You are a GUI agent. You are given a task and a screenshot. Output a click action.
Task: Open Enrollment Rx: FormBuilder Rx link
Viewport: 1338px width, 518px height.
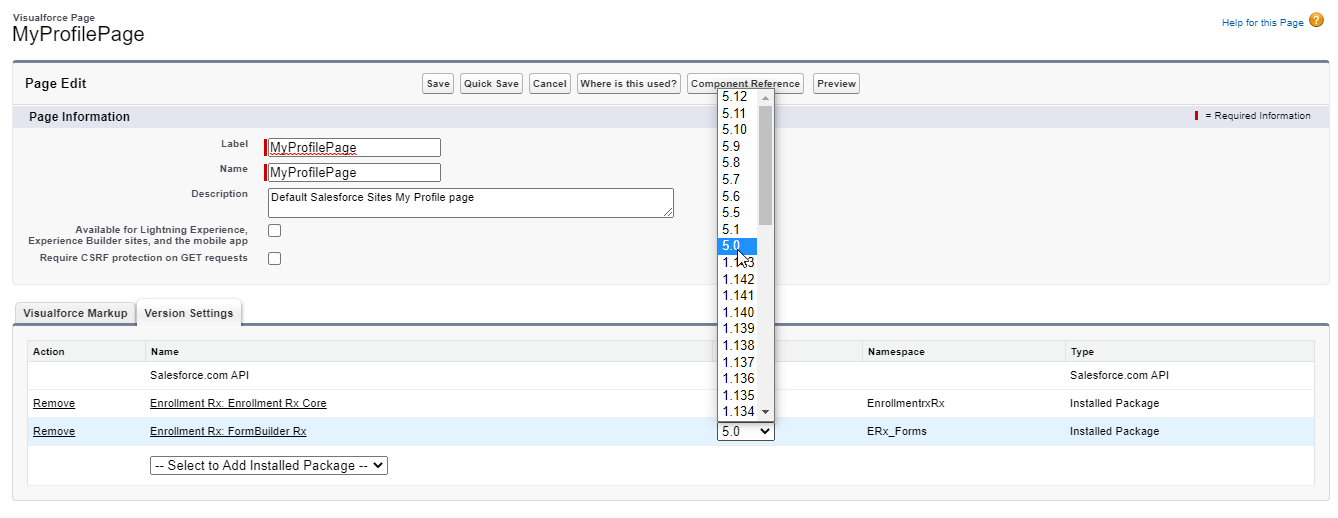click(228, 432)
